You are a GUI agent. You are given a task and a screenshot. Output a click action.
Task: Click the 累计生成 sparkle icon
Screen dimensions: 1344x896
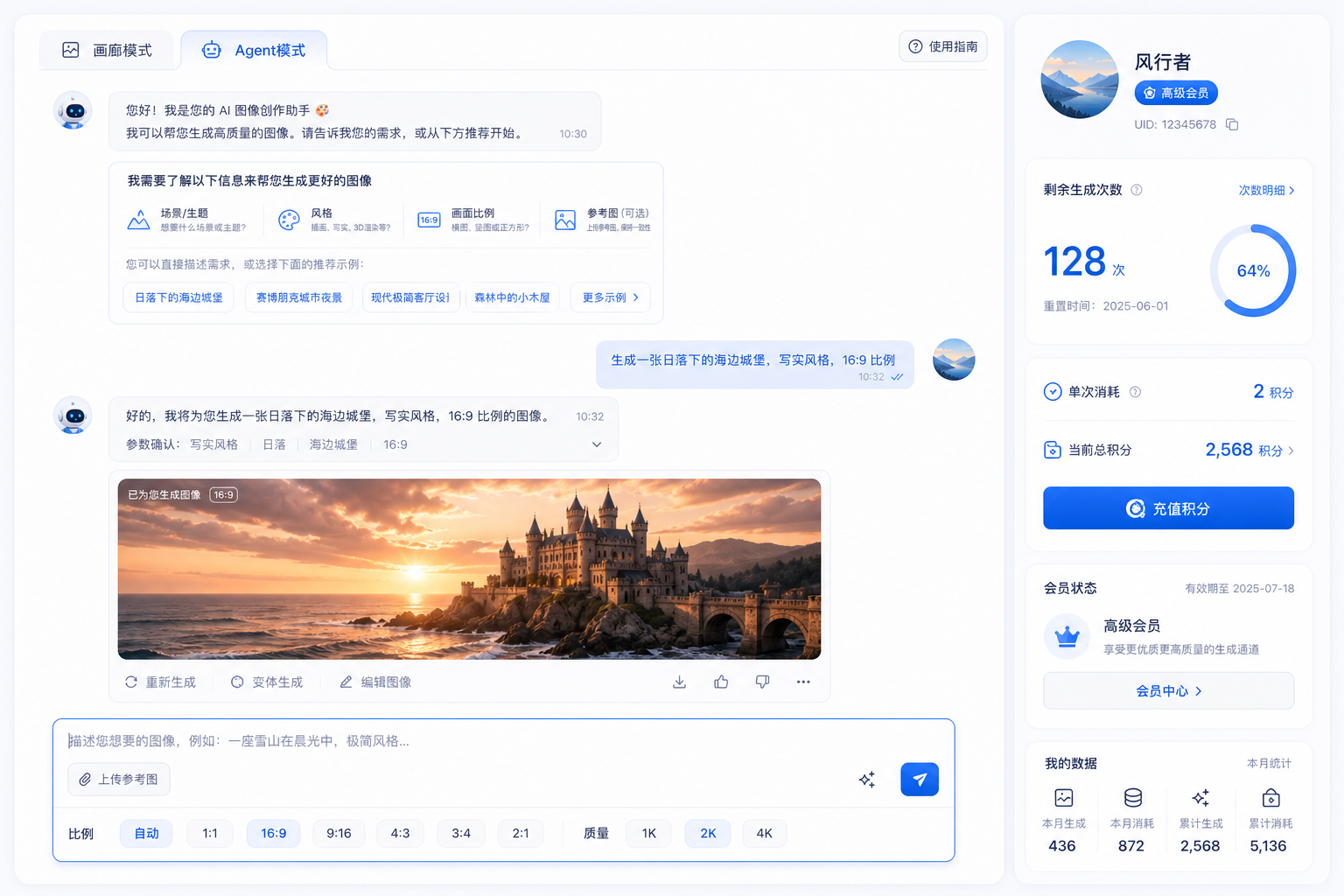pyautogui.click(x=1200, y=798)
